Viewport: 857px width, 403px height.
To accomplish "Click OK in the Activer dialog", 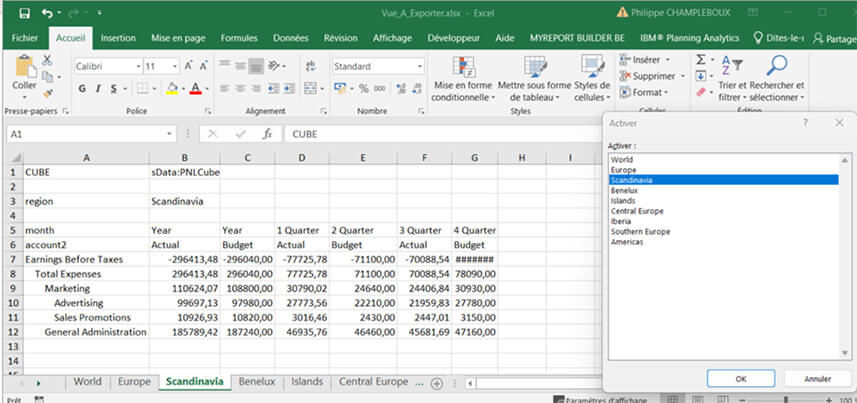I will pos(741,378).
